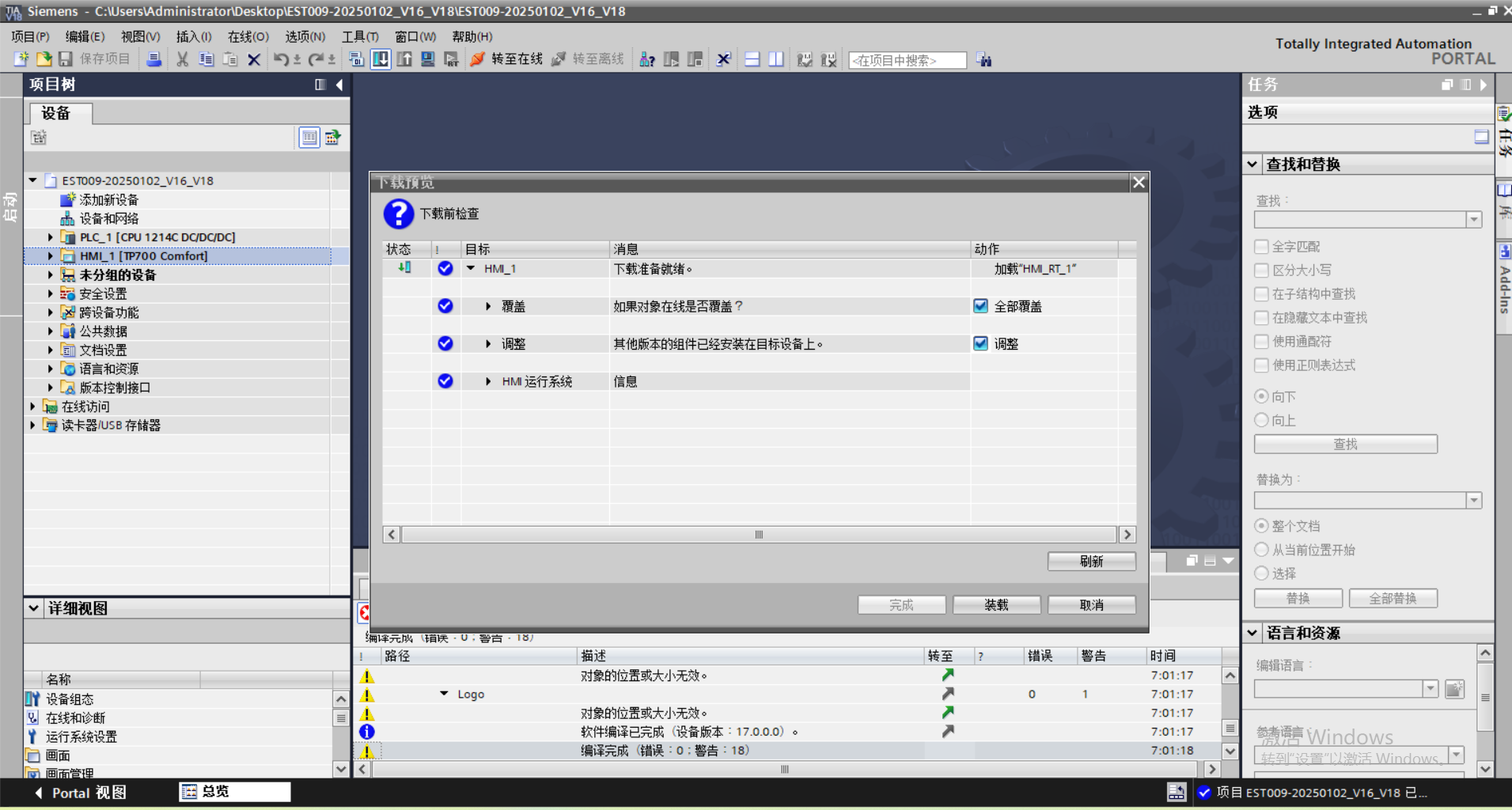Open the Online menu
The height and width of the screenshot is (810, 1512).
[x=248, y=36]
